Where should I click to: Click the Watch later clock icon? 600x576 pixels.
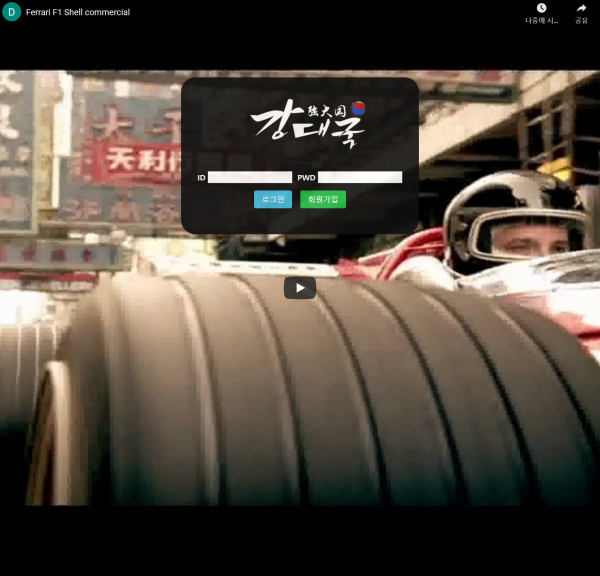coord(541,8)
